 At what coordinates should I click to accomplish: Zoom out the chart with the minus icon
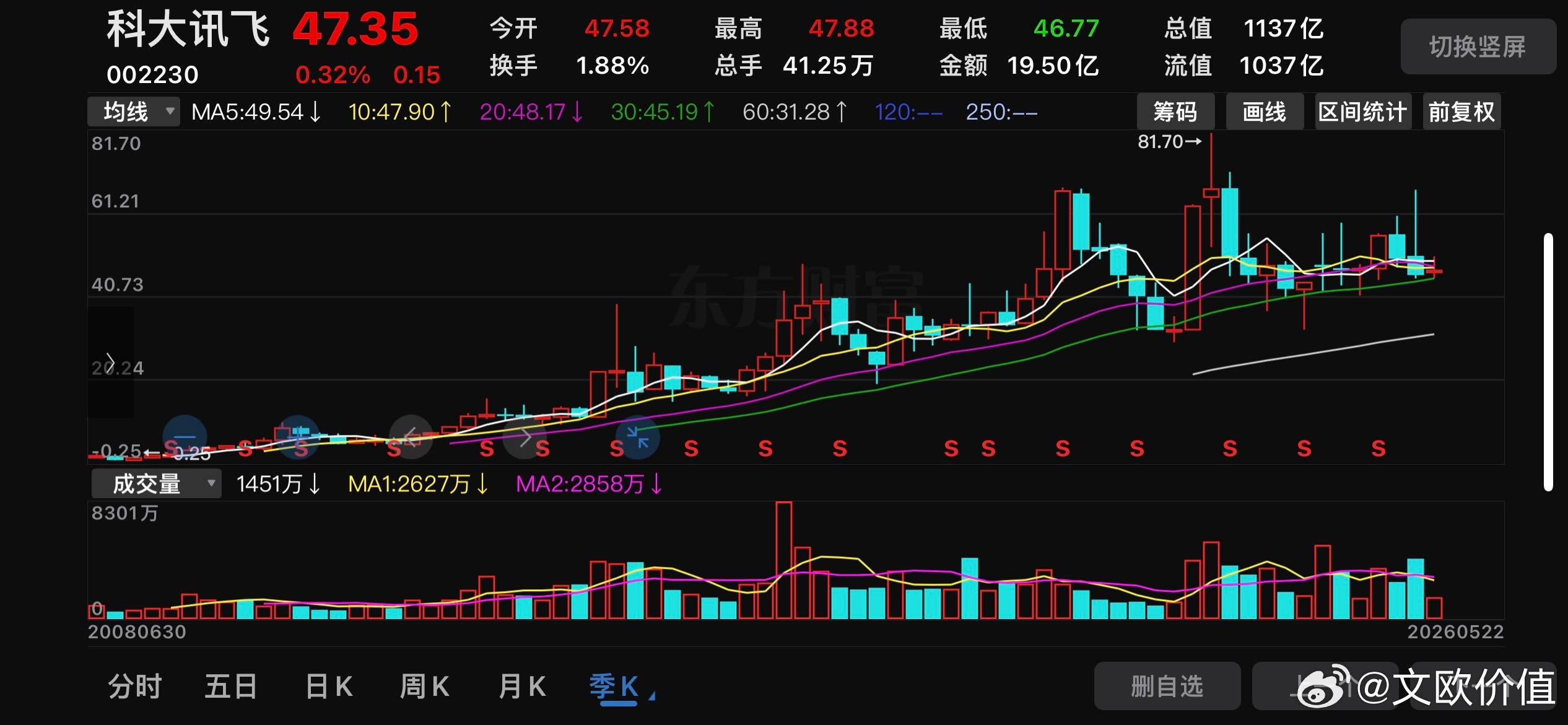click(185, 437)
